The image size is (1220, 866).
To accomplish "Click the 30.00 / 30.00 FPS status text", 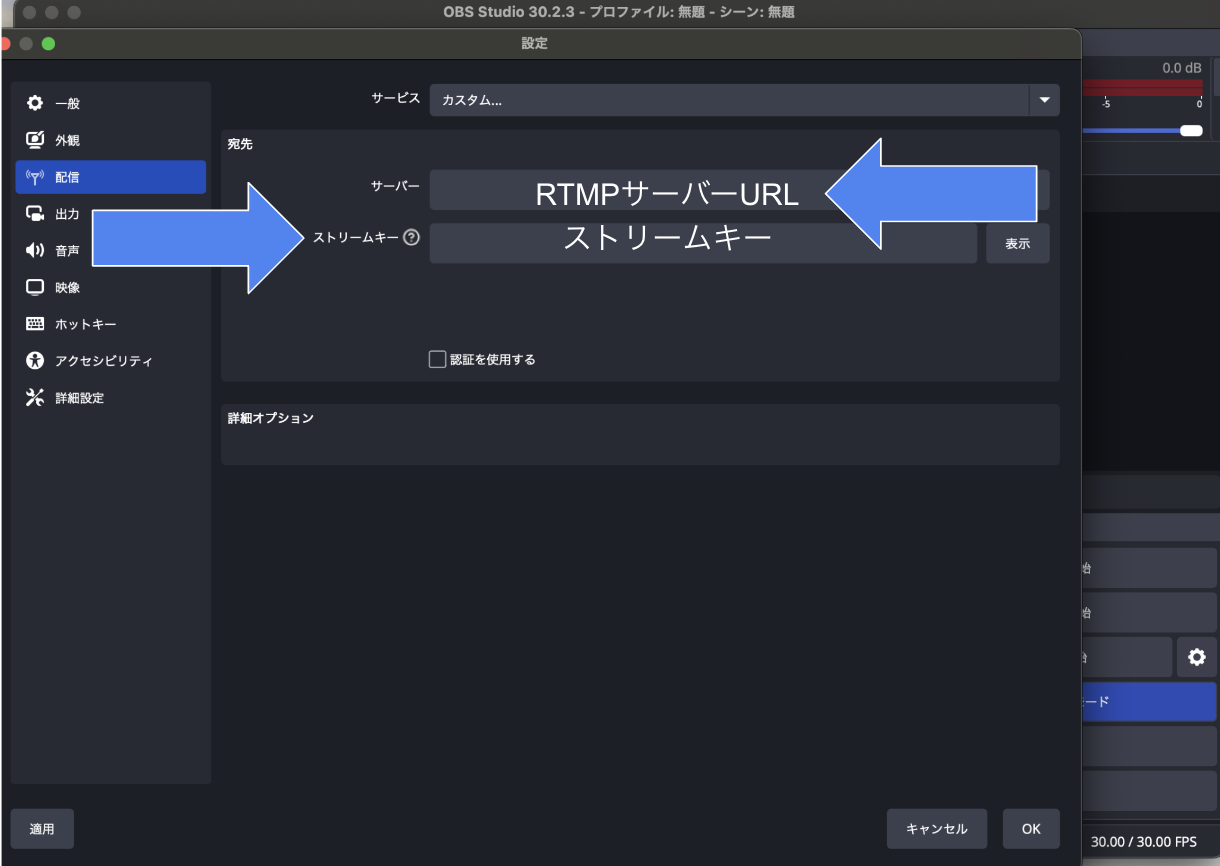I will tap(1144, 842).
